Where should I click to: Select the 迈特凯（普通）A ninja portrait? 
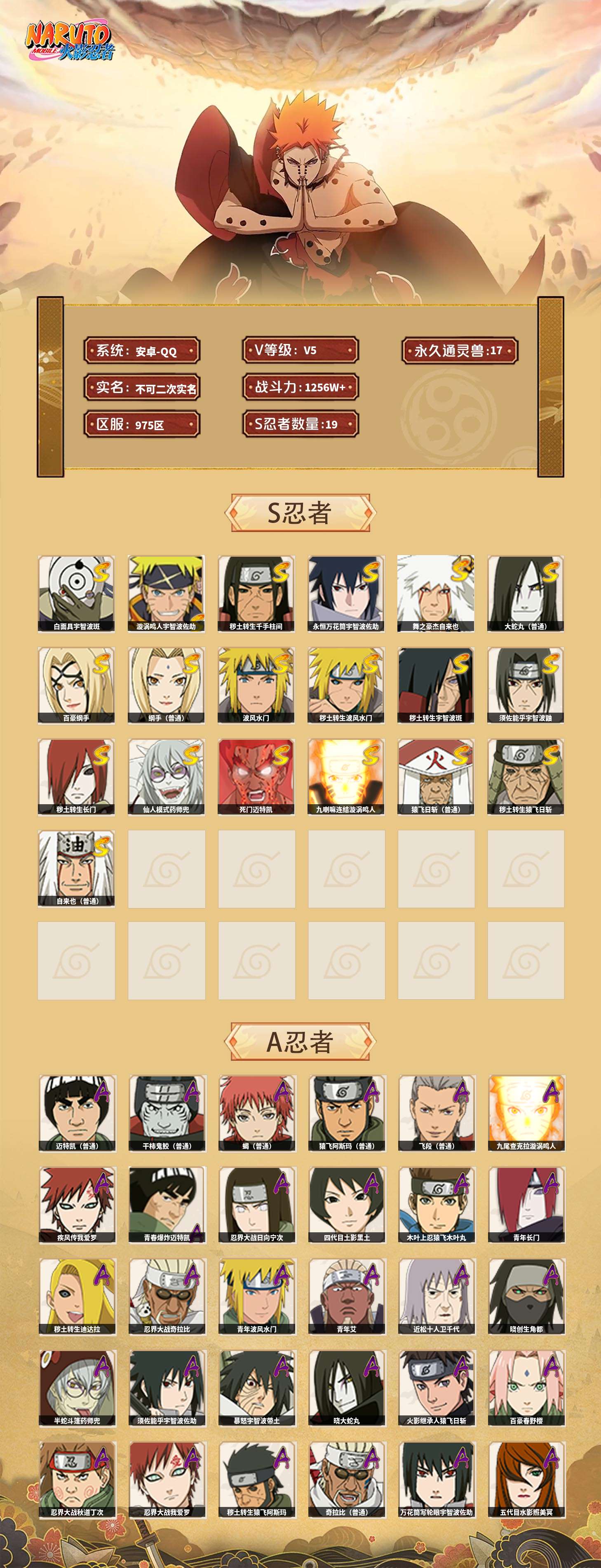pos(77,1113)
